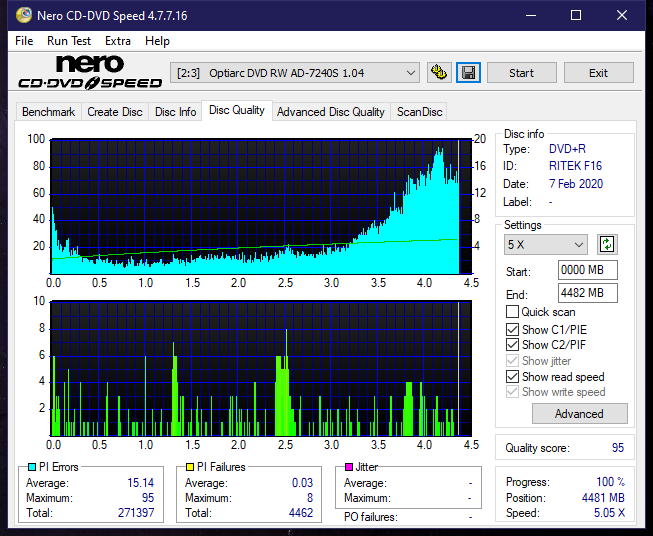The width and height of the screenshot is (653, 536).
Task: Click the PI Errors maximum 95
Action: (148, 498)
